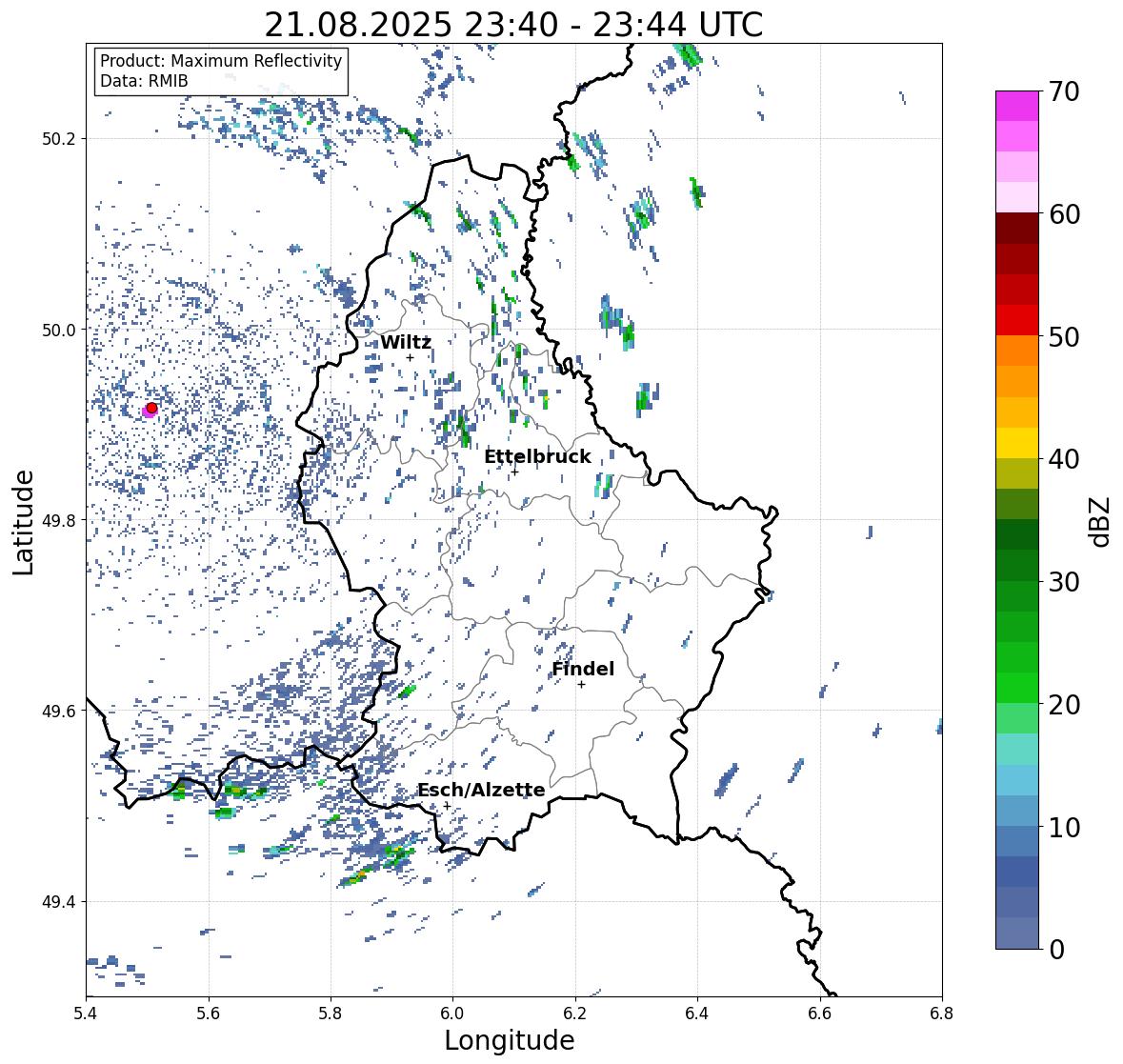The image size is (1123, 1064).
Task: Click the plus marker below Ettelbruck
Action: [x=514, y=472]
